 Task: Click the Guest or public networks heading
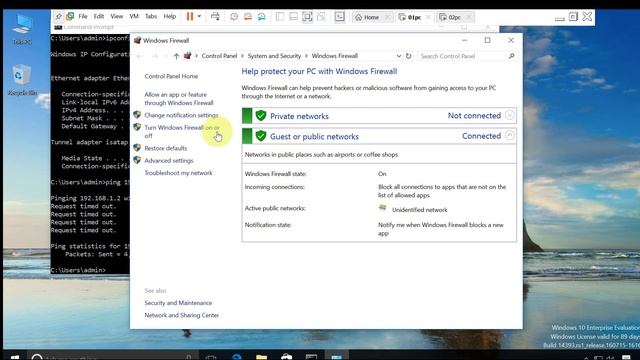[314, 137]
